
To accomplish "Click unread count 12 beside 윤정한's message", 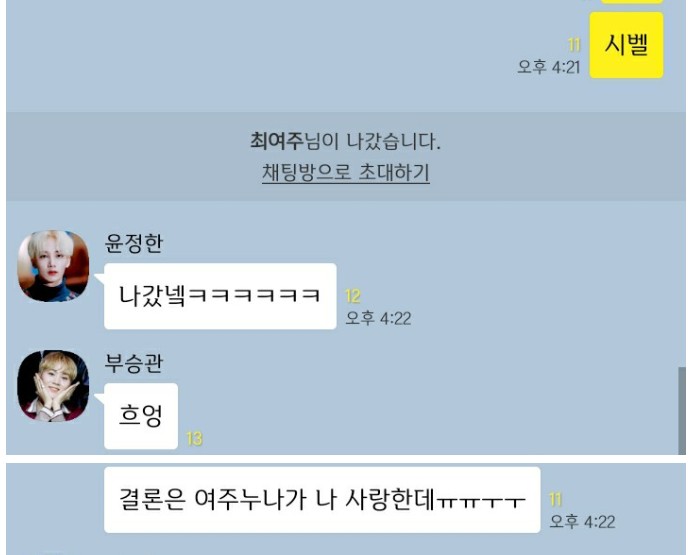I will [353, 296].
